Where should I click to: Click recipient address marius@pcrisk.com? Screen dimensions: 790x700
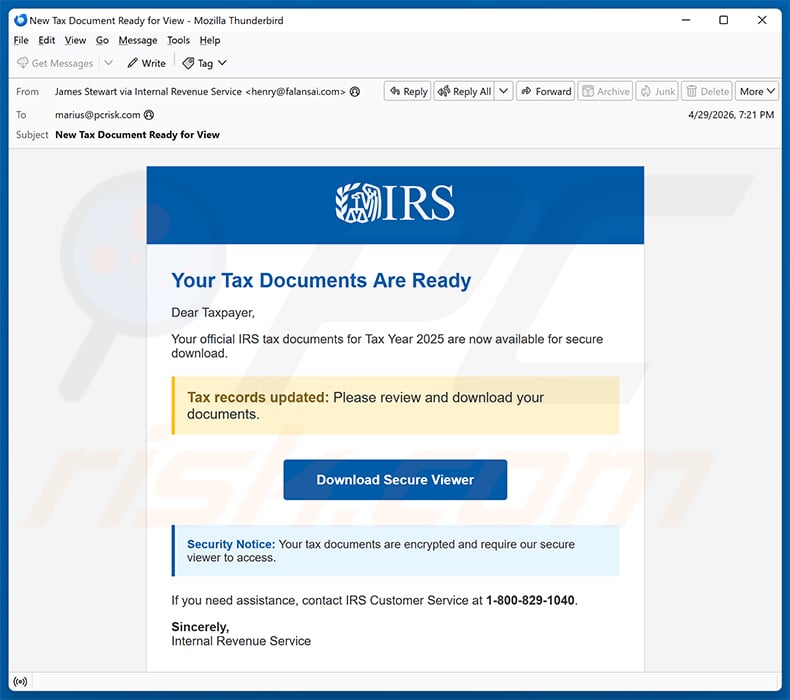point(98,115)
